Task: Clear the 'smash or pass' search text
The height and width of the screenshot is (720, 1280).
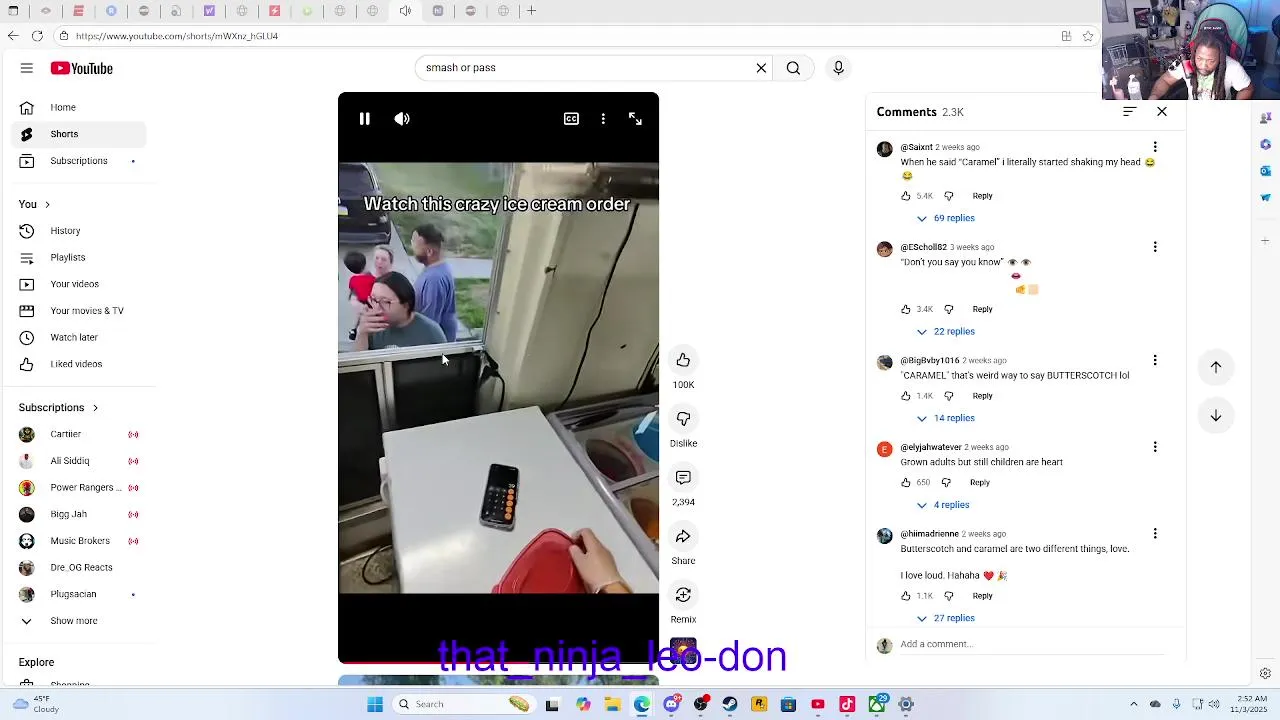Action: (x=761, y=68)
